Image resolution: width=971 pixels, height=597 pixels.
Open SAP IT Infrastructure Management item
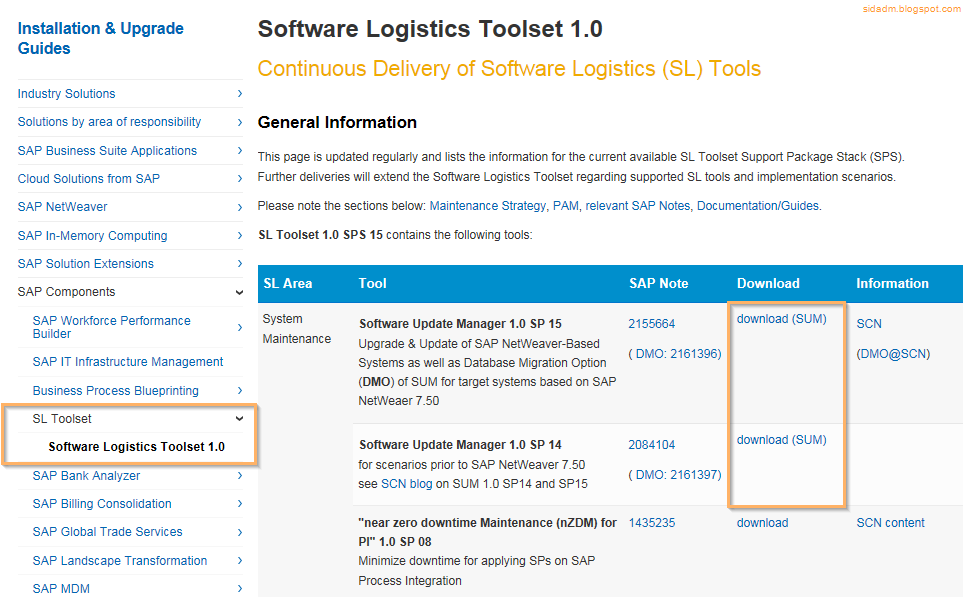click(128, 362)
